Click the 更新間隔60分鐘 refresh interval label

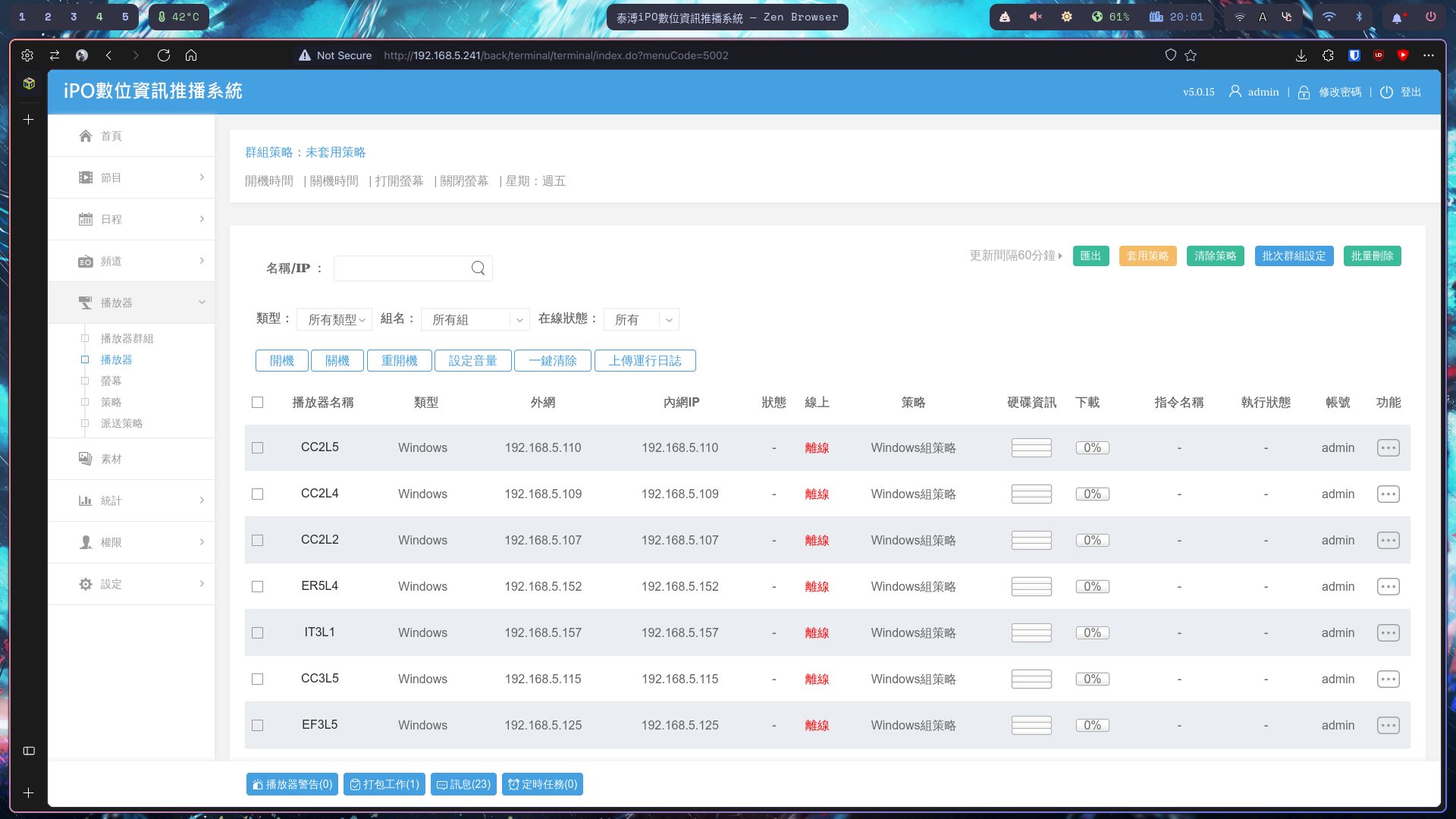1015,256
